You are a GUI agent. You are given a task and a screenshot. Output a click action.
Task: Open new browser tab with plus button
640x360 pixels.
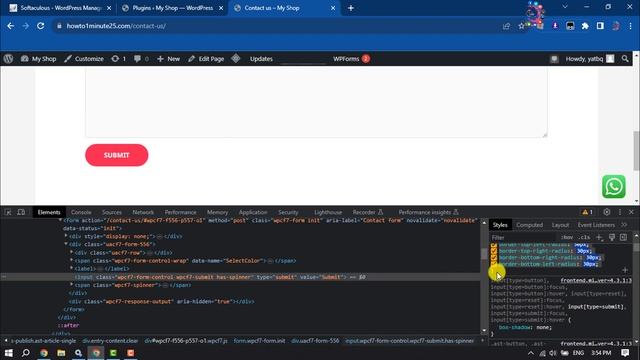coord(351,8)
